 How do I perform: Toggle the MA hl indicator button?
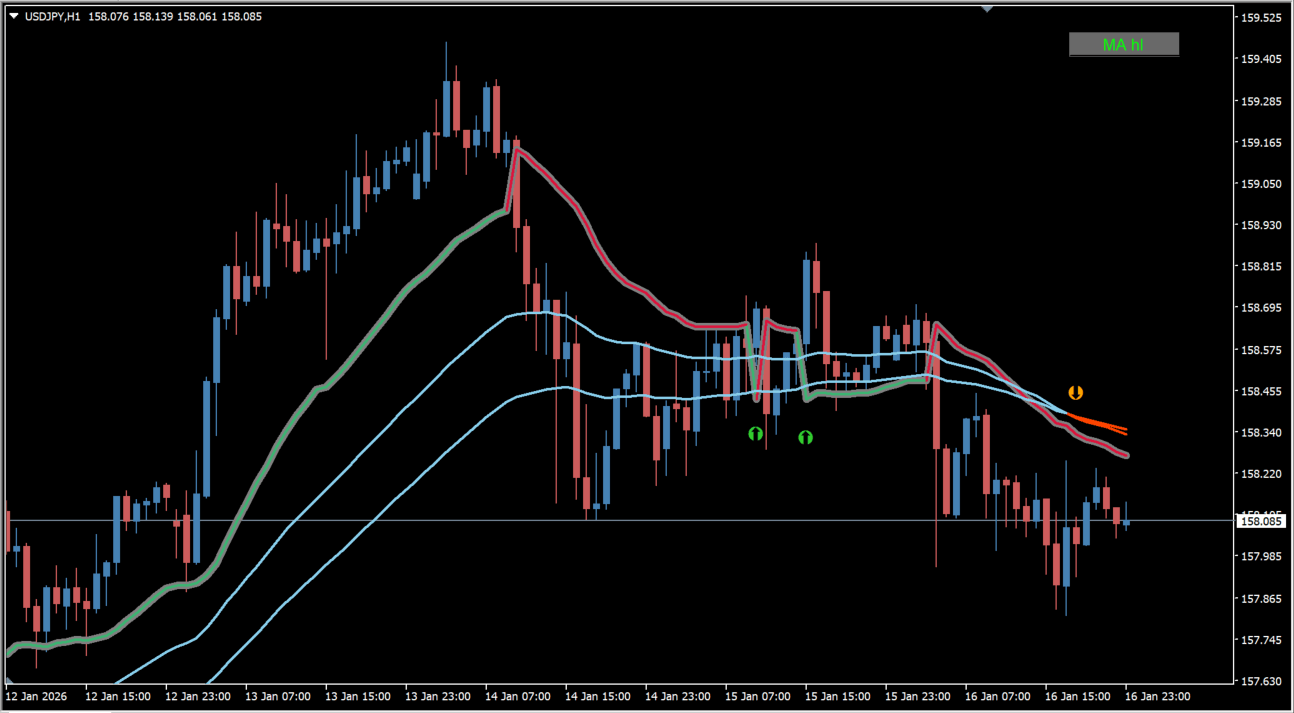[1123, 44]
